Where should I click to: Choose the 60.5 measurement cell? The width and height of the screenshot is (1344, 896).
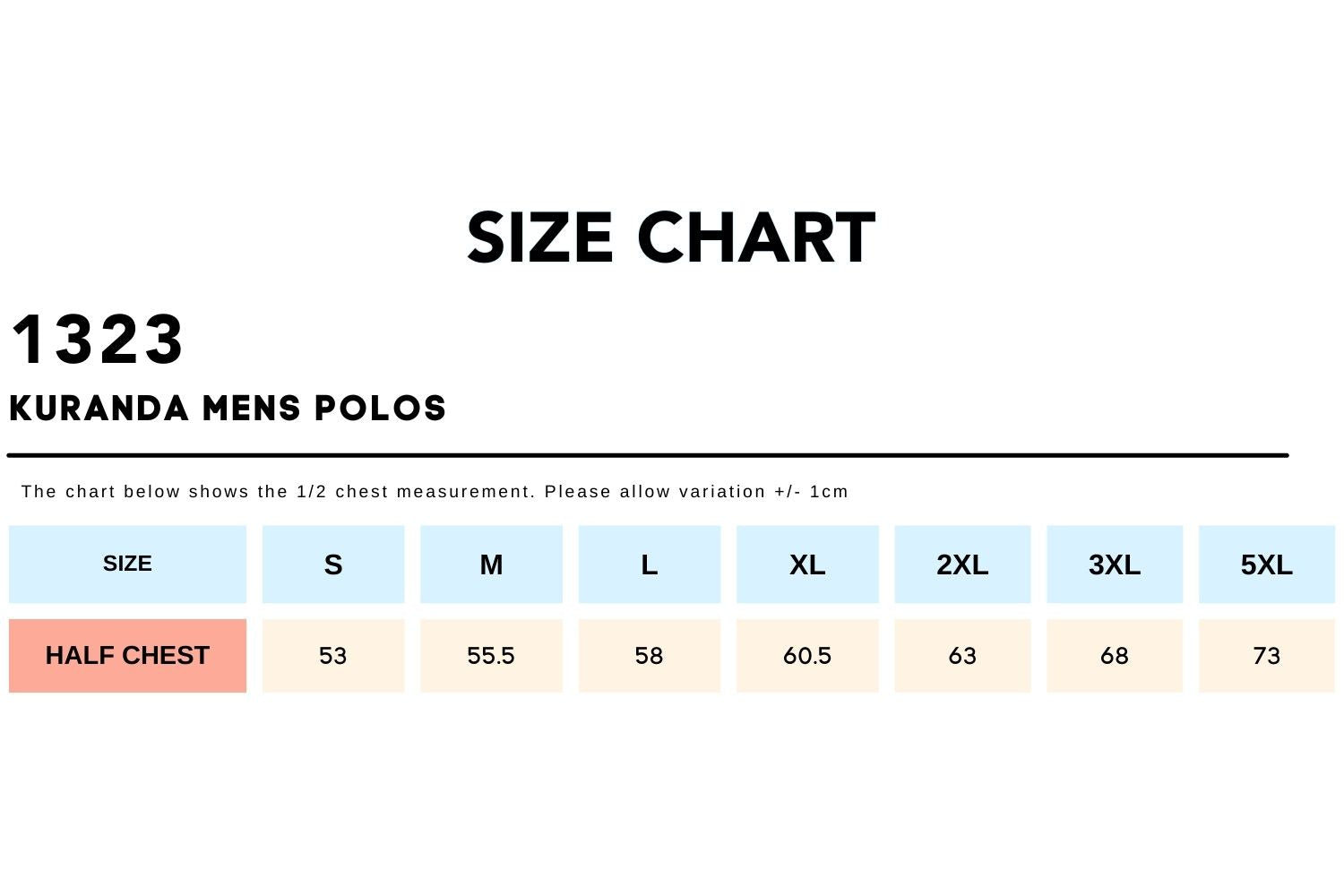(x=807, y=656)
